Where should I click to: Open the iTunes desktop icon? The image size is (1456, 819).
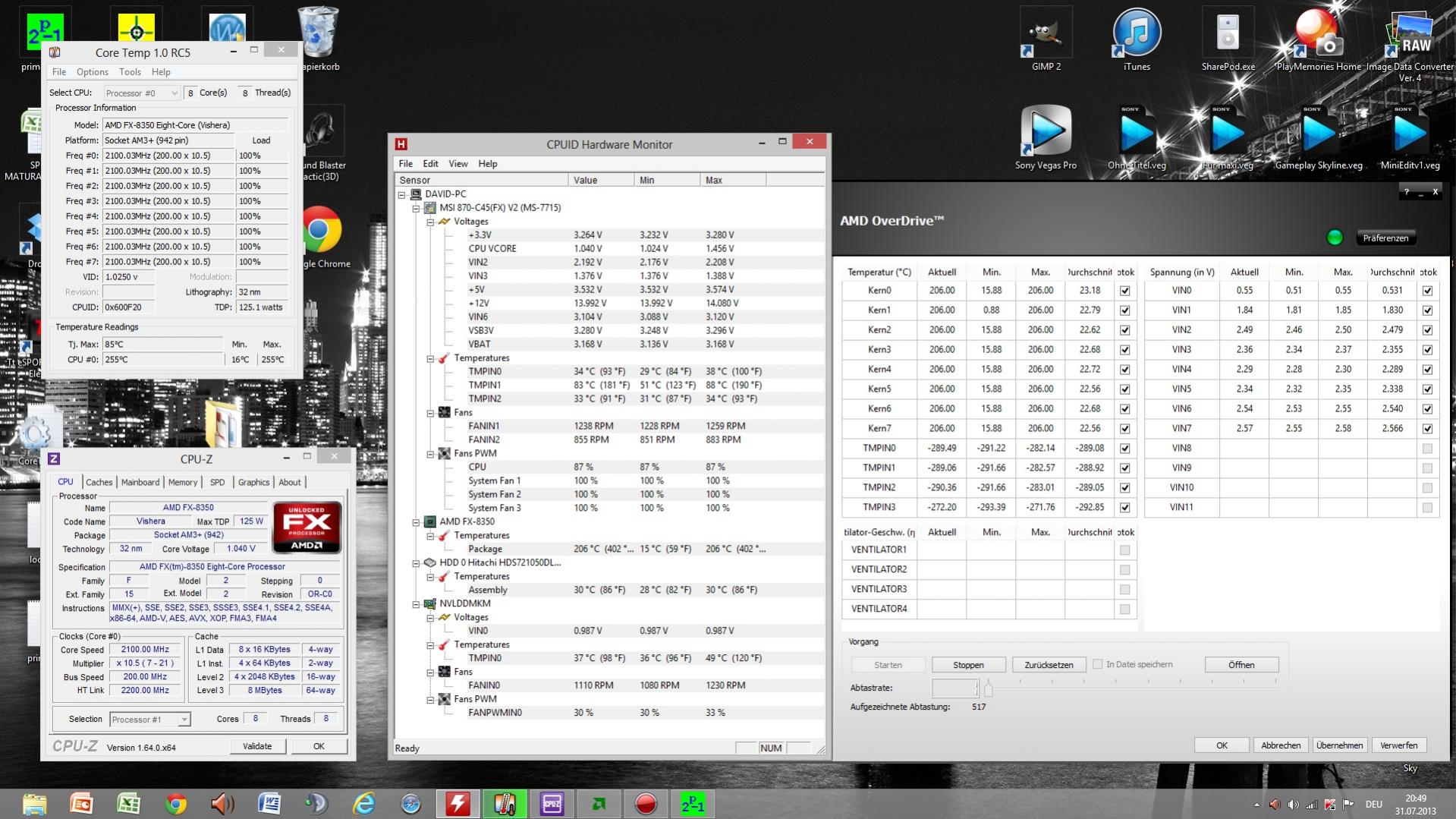(1136, 39)
